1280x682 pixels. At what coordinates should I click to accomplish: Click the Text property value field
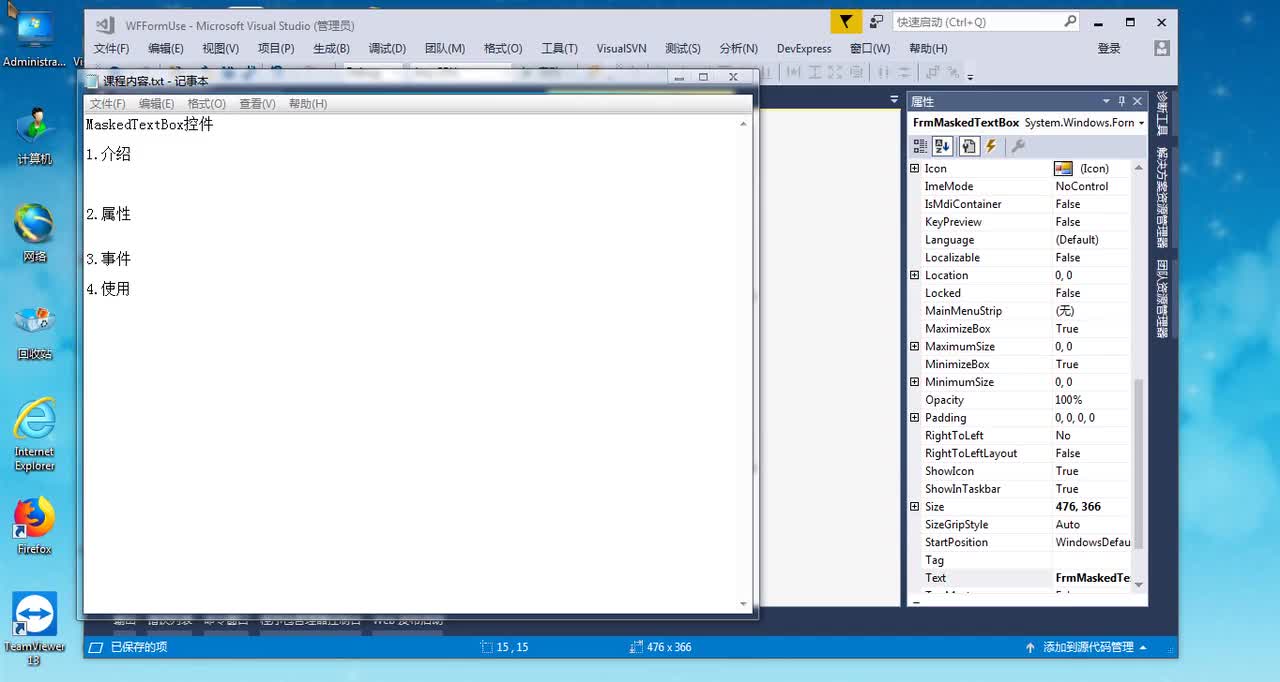[x=1092, y=578]
